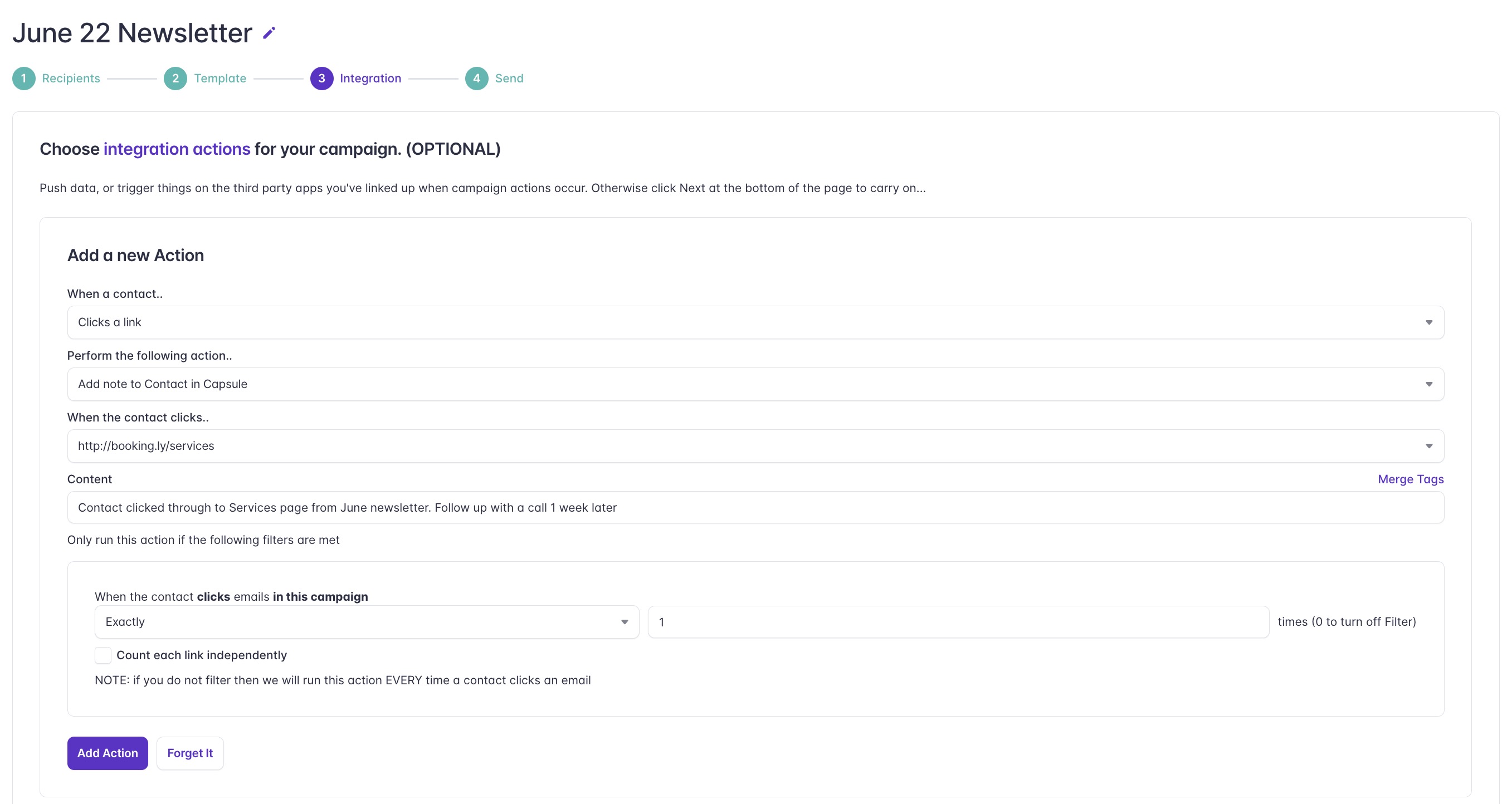Enable 'Count each link independently' checkbox
Viewport: 1512px width, 804px height.
pyautogui.click(x=103, y=655)
